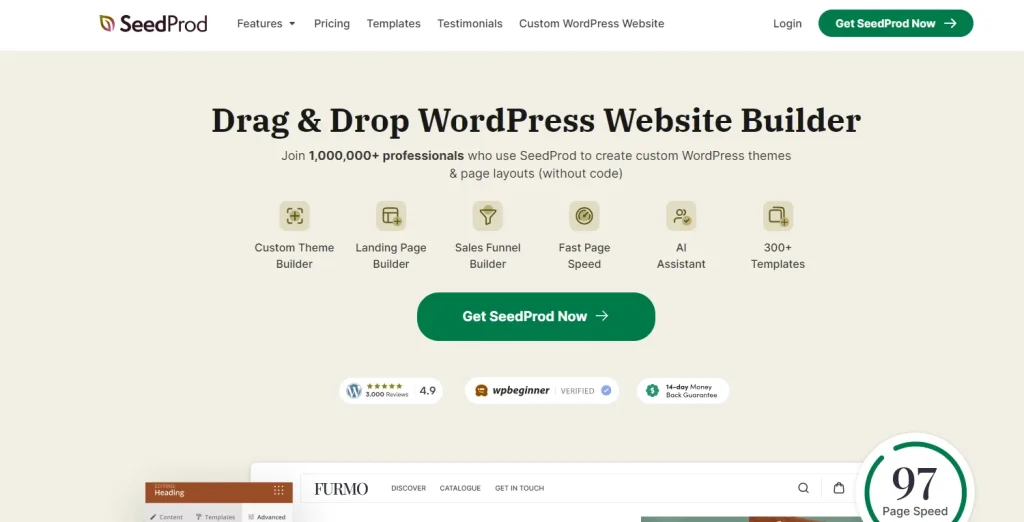The height and width of the screenshot is (522, 1024).
Task: Click the large green Get SeedProd Now button
Action: pyautogui.click(x=536, y=316)
